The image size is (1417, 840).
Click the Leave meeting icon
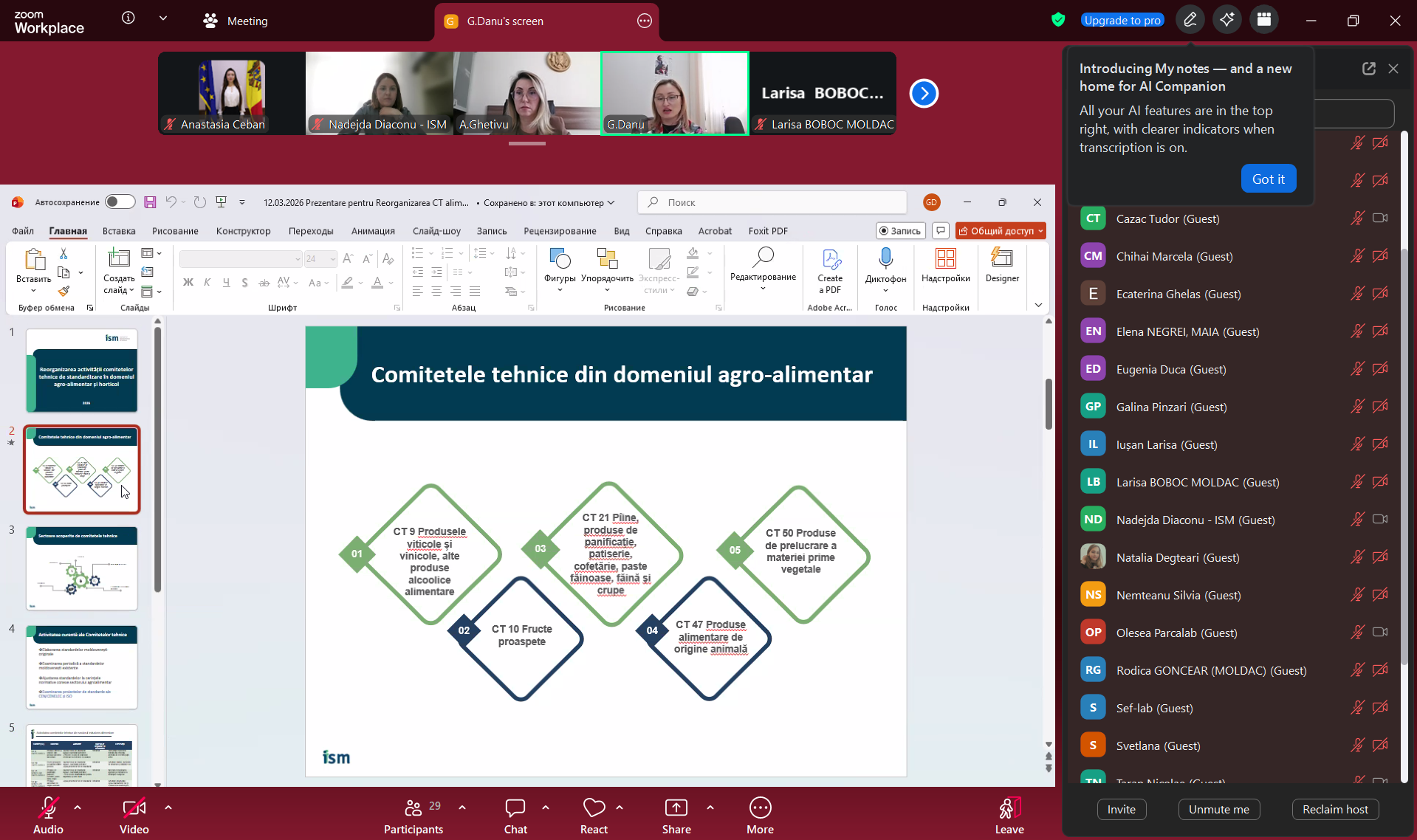coord(1009,808)
